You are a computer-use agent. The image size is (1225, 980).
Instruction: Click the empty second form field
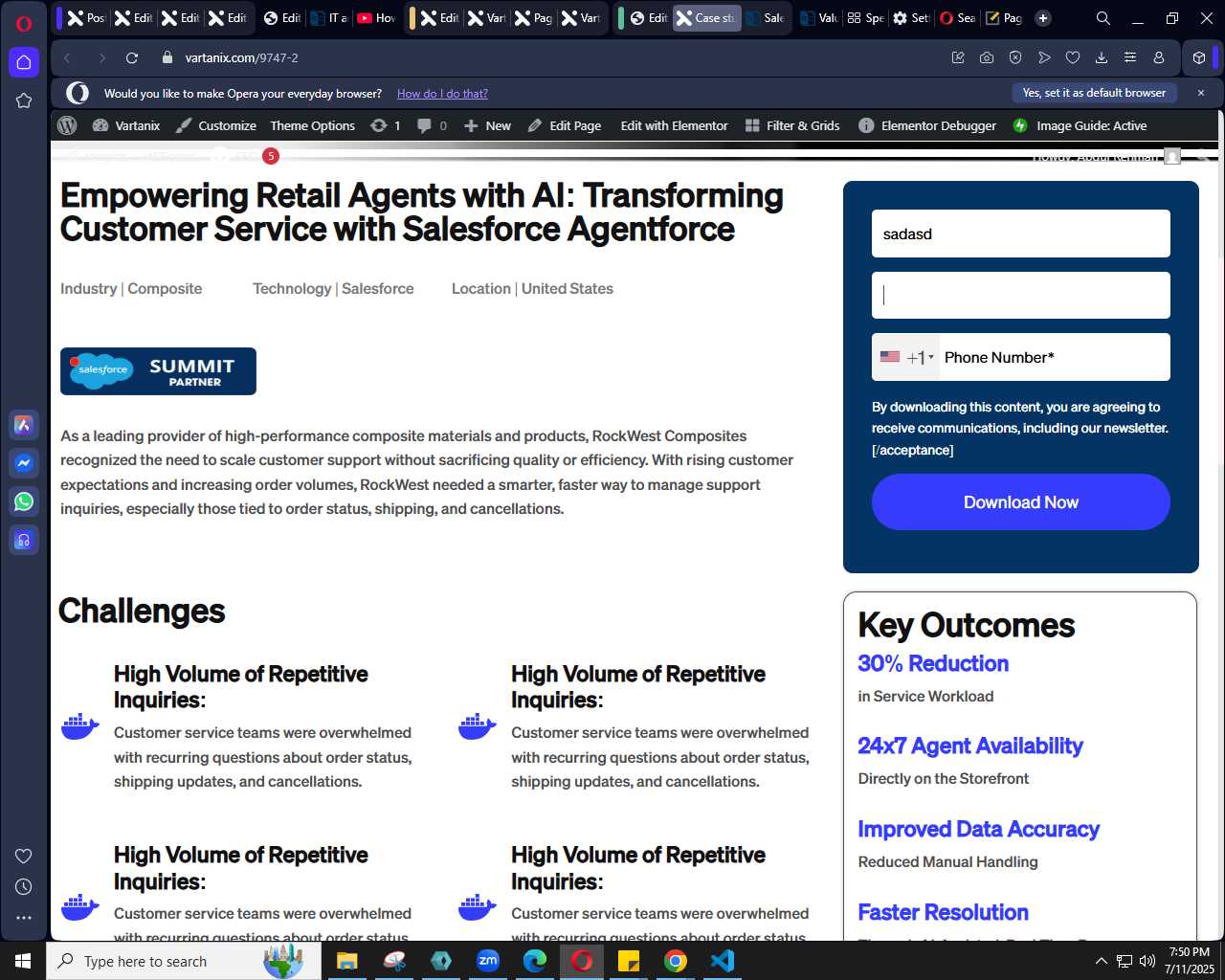(1021, 295)
